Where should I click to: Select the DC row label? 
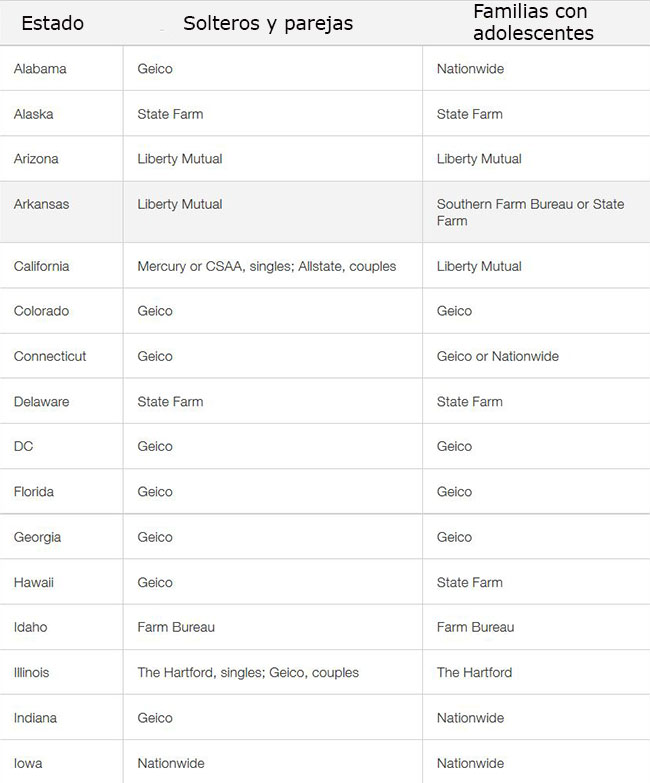pyautogui.click(x=23, y=446)
